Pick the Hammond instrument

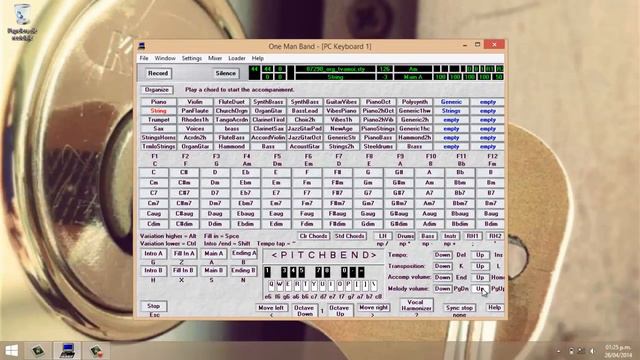point(232,147)
